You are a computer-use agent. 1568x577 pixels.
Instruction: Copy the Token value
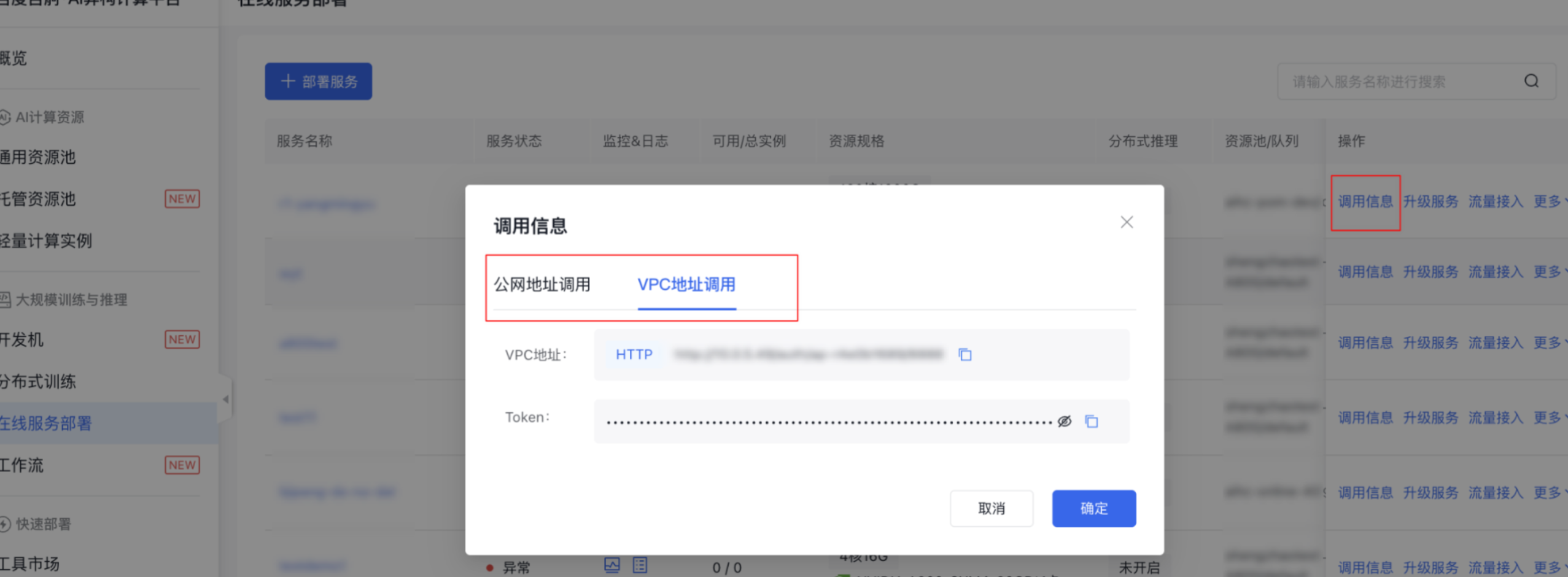1091,421
